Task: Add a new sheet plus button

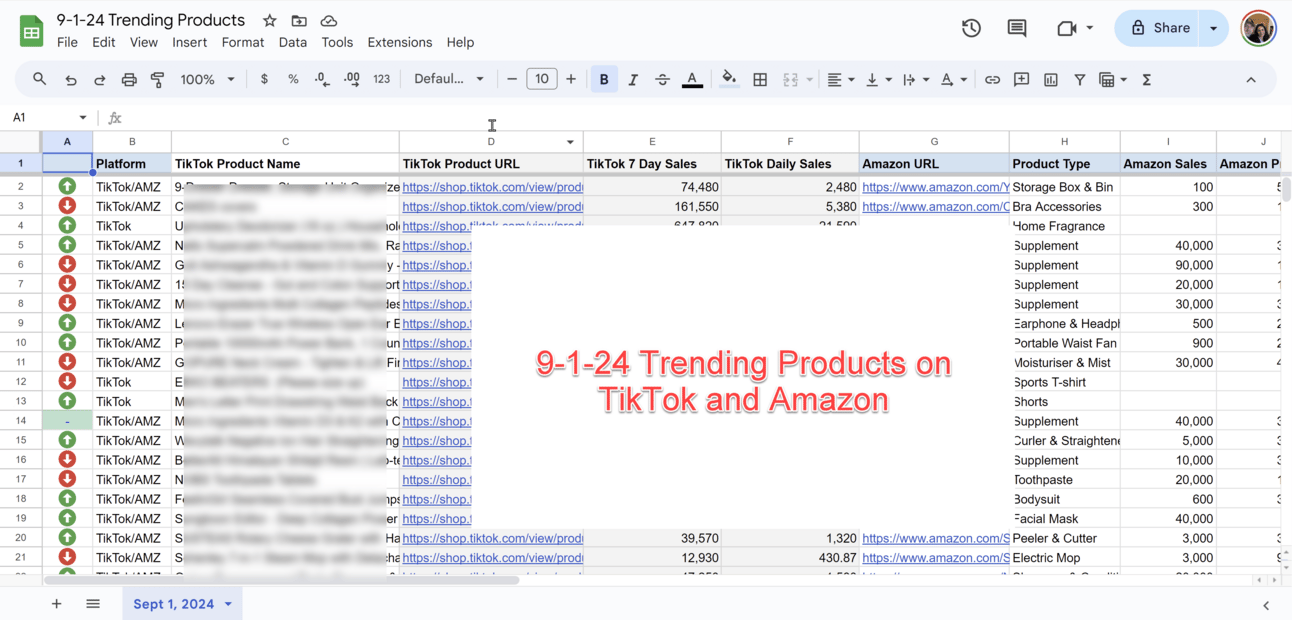Action: pos(56,604)
